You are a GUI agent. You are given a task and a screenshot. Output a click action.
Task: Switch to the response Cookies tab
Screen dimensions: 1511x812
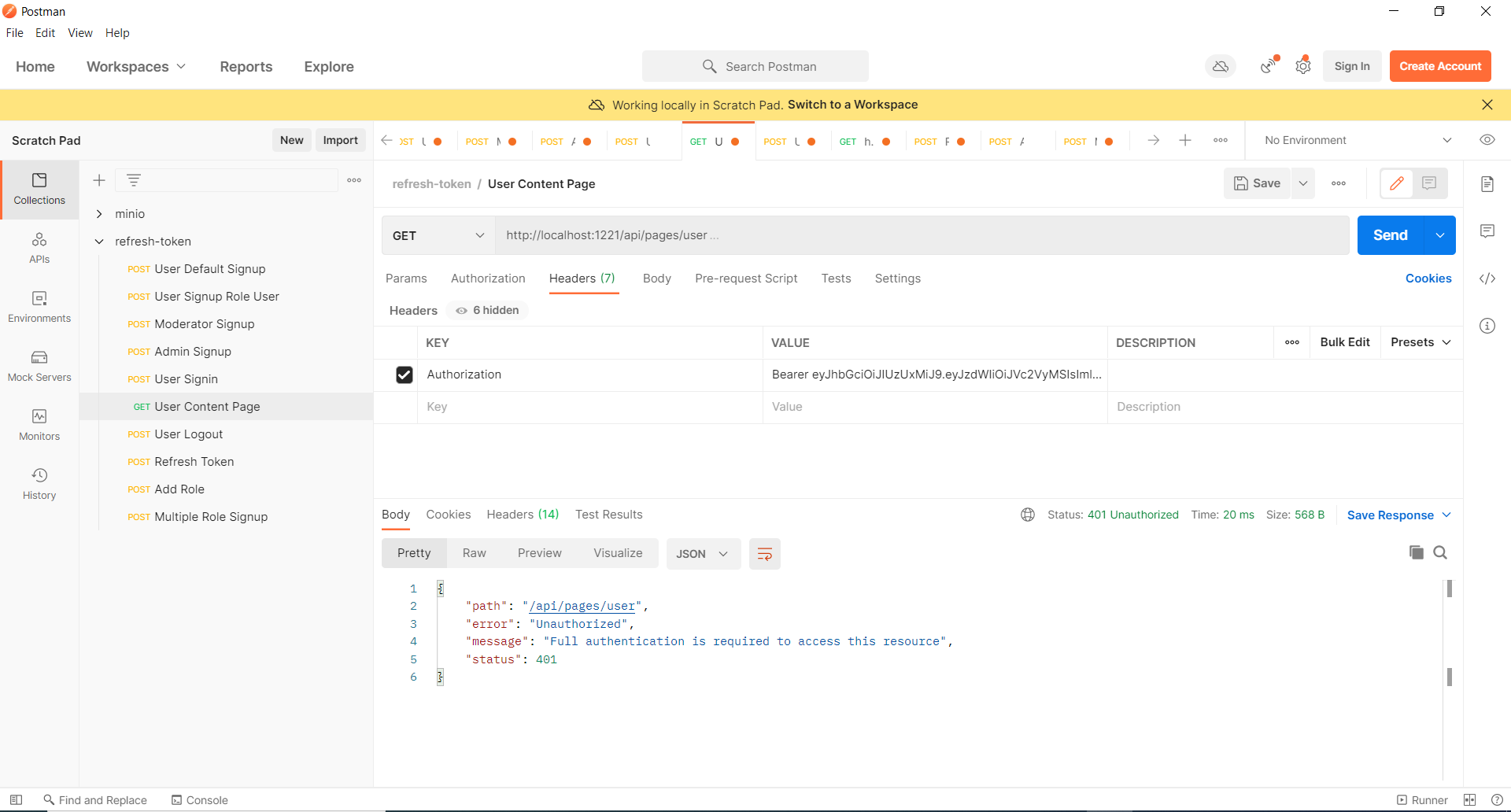449,515
